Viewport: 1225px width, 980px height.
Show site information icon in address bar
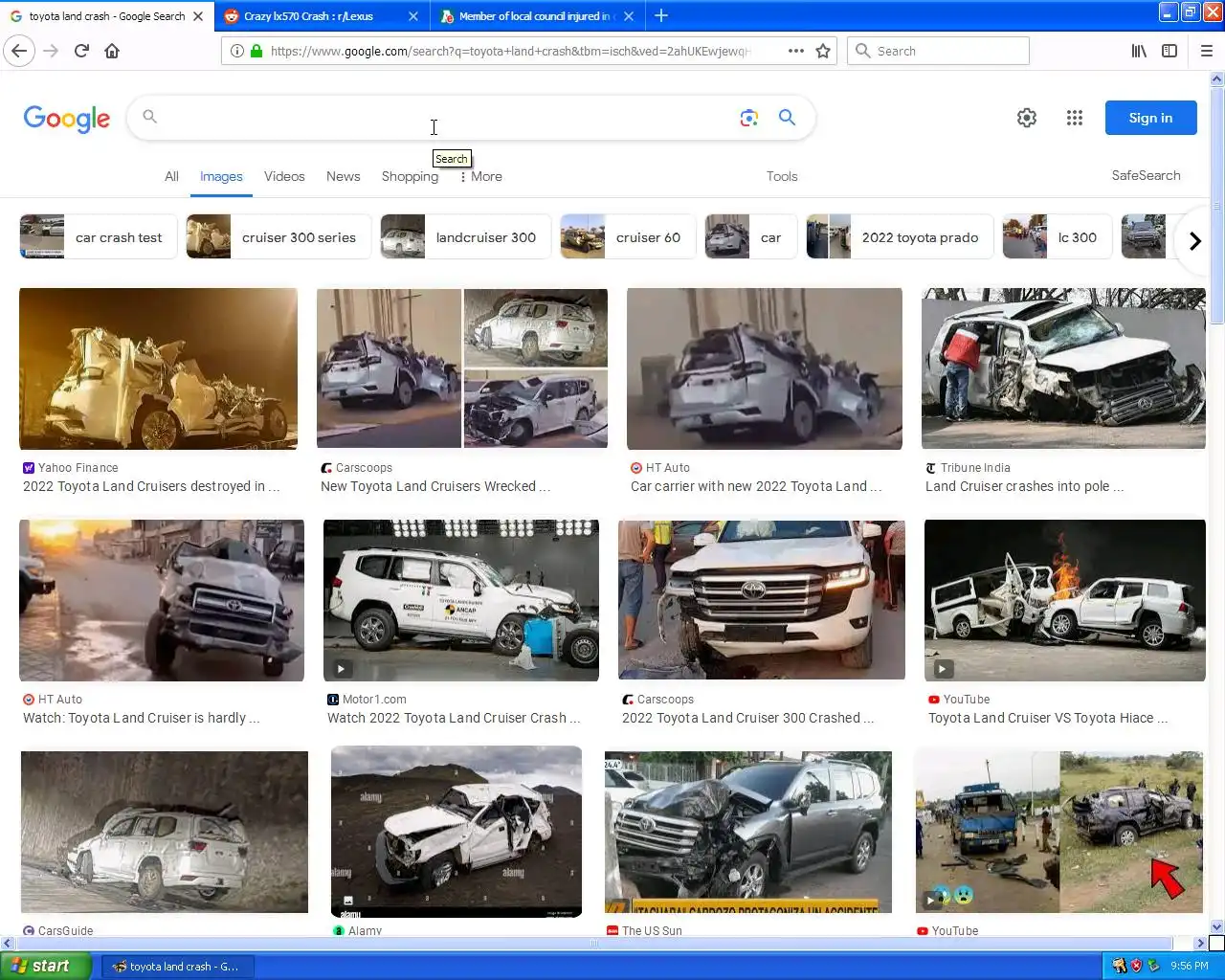pyautogui.click(x=236, y=51)
